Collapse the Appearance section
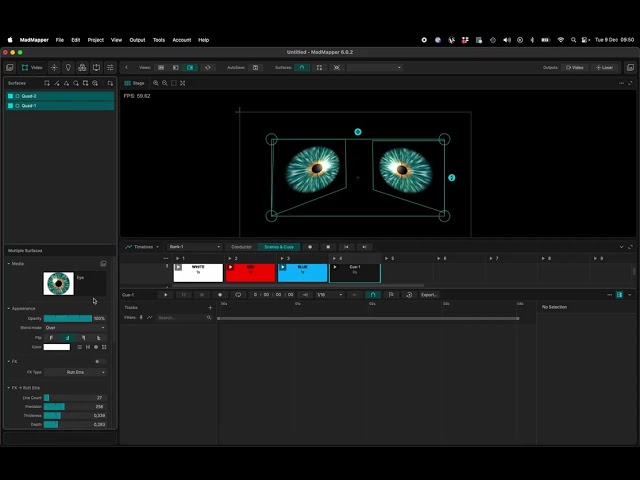This screenshot has height=480, width=640. pos(9,309)
